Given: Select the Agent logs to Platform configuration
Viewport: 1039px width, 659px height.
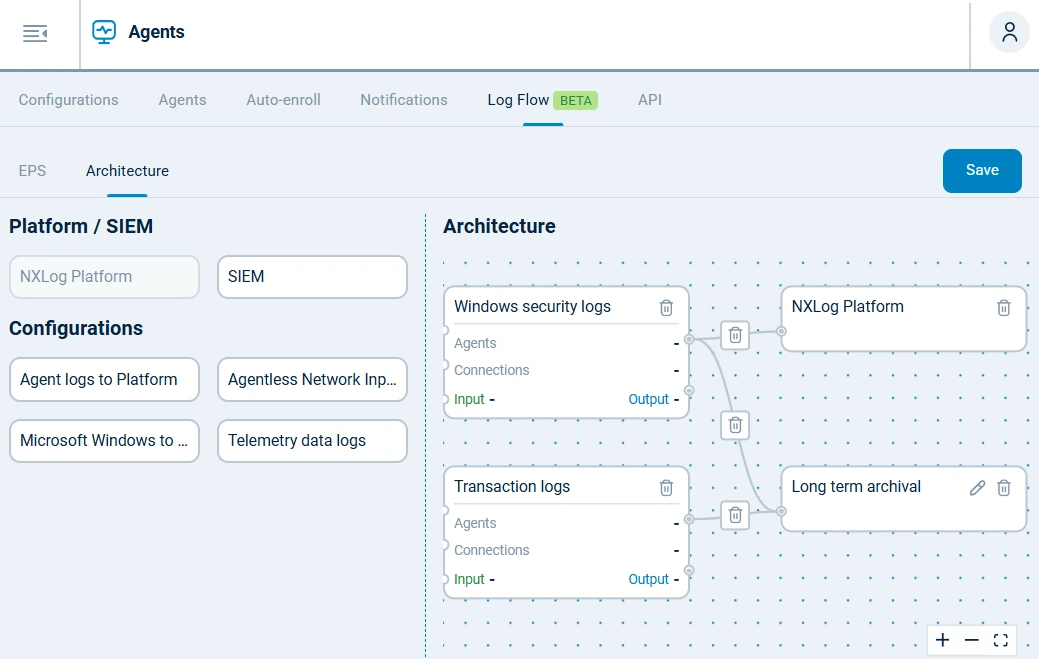Looking at the screenshot, I should (104, 379).
